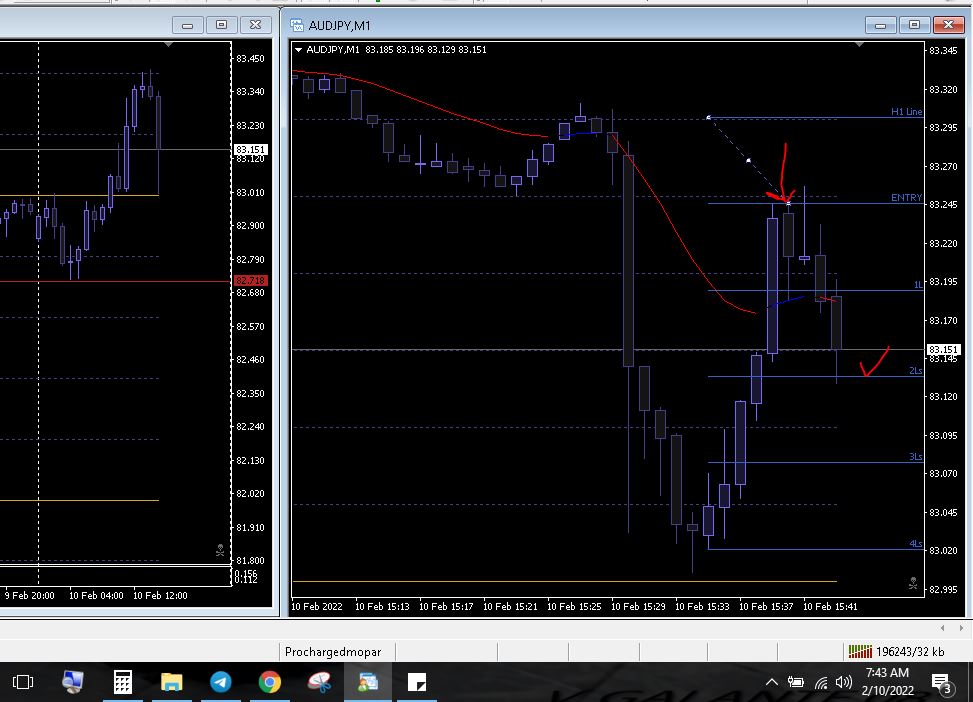Open the computer monitor app on taskbar
Image resolution: width=973 pixels, height=702 pixels.
pos(73,682)
